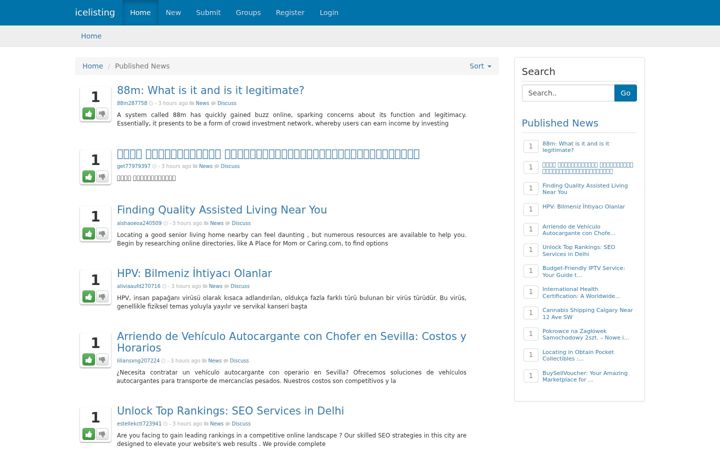Viewport: 720px width, 450px height.
Task: Open the Sort dropdown
Action: click(x=480, y=66)
